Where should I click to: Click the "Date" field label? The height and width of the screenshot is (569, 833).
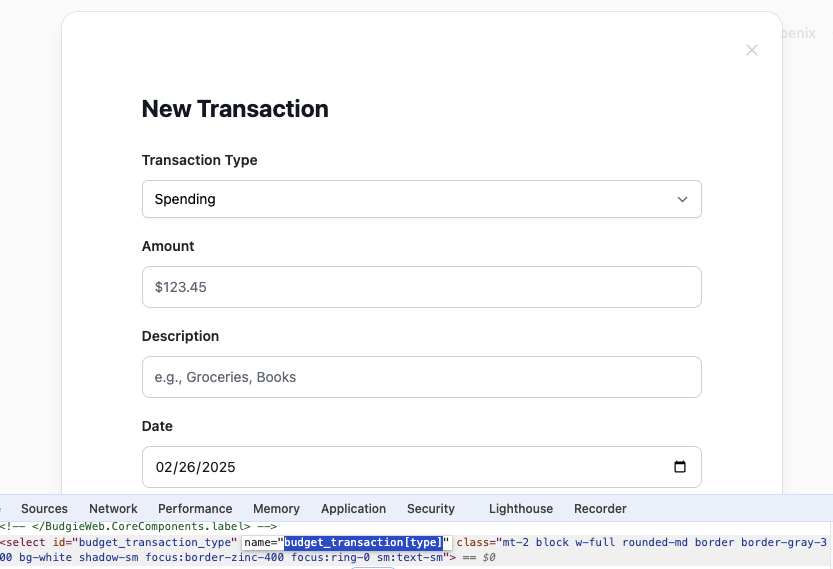157,426
